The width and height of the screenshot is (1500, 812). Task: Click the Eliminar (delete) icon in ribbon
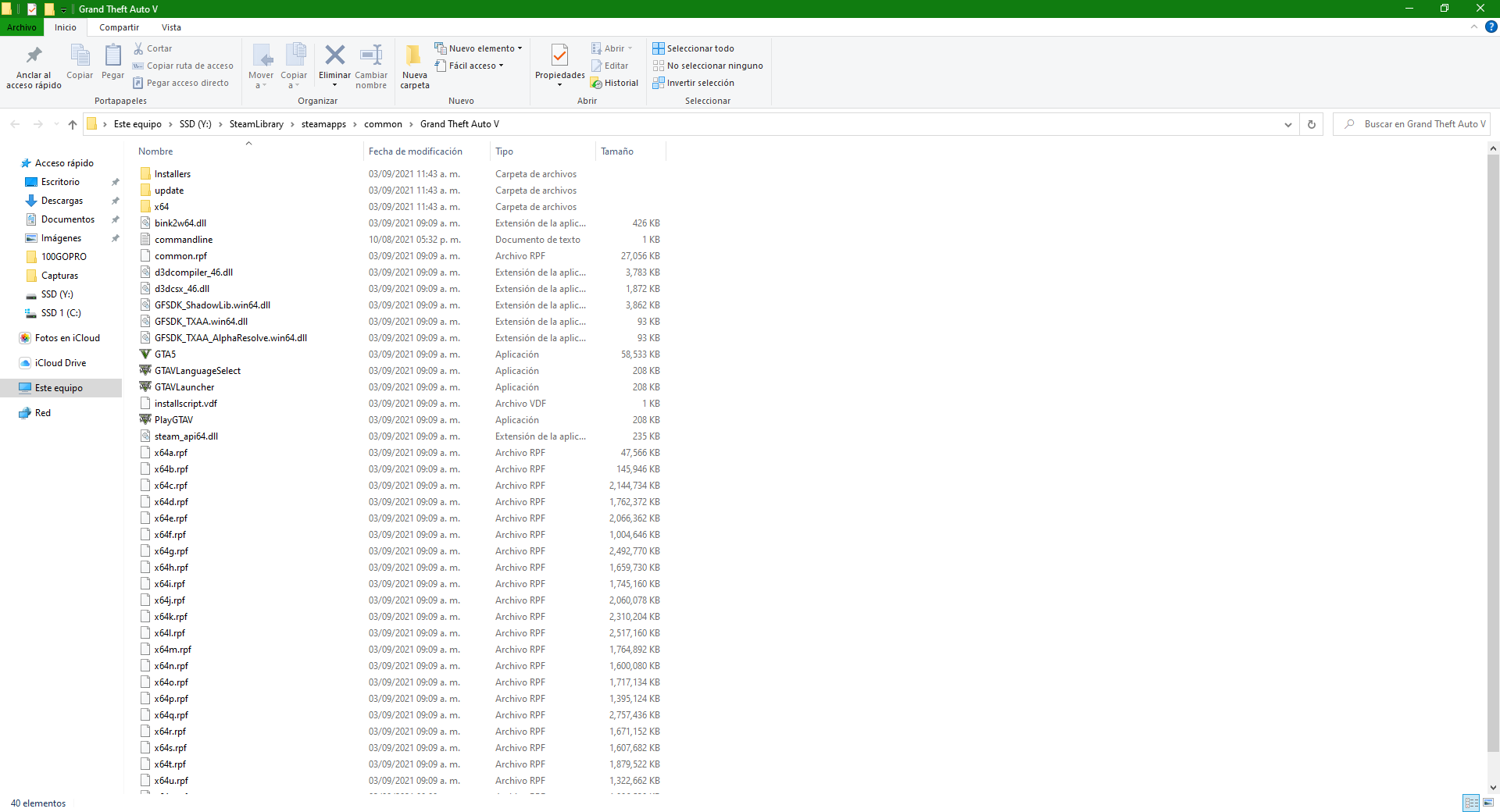(x=334, y=56)
